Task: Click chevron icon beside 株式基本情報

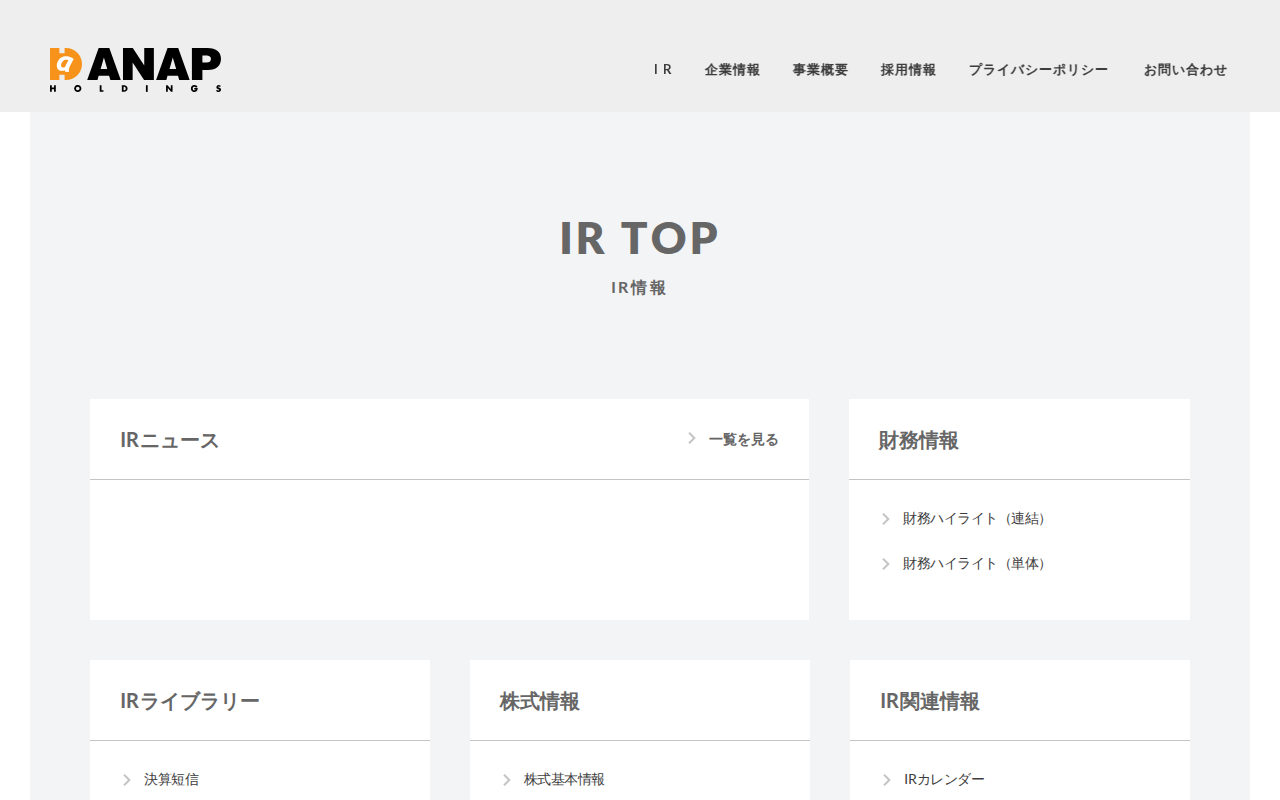Action: (506, 780)
